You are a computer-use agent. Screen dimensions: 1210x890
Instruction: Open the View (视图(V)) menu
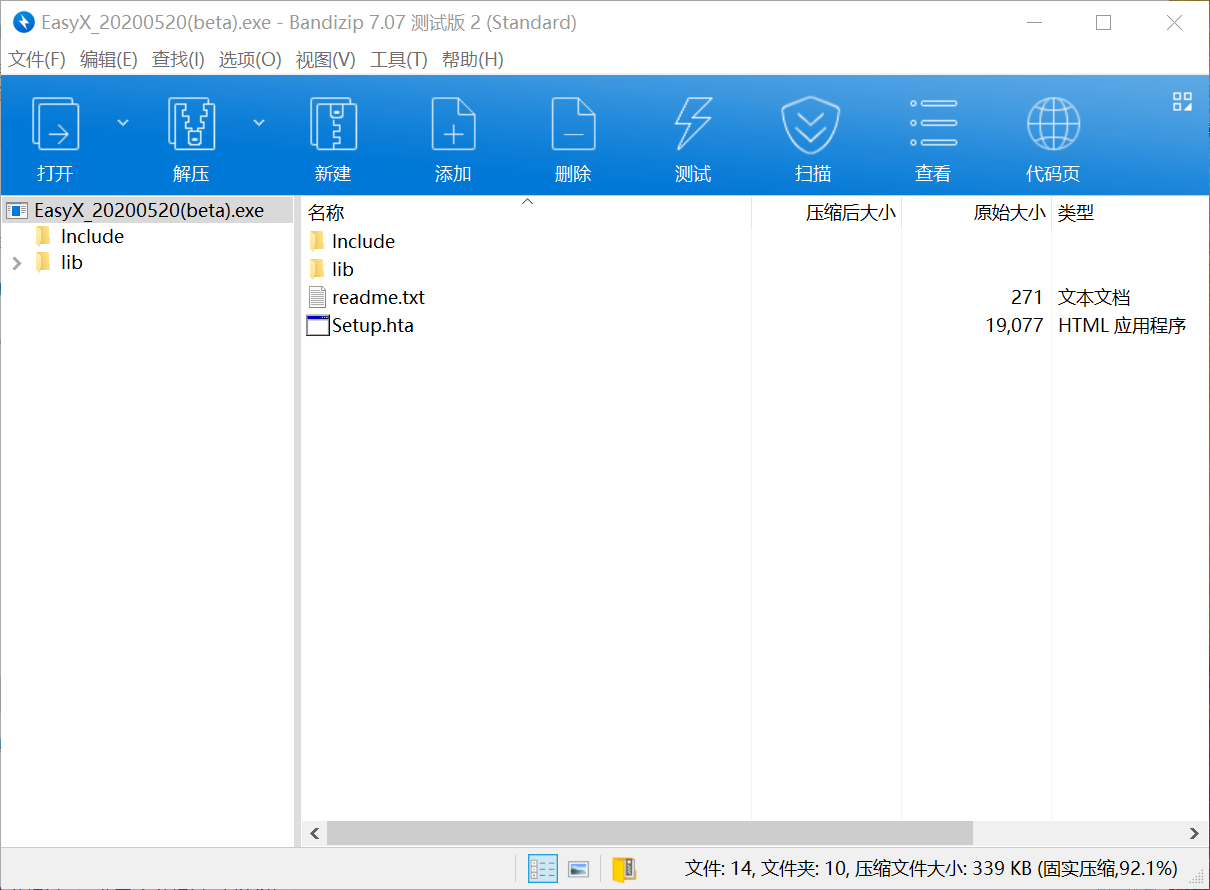click(325, 60)
